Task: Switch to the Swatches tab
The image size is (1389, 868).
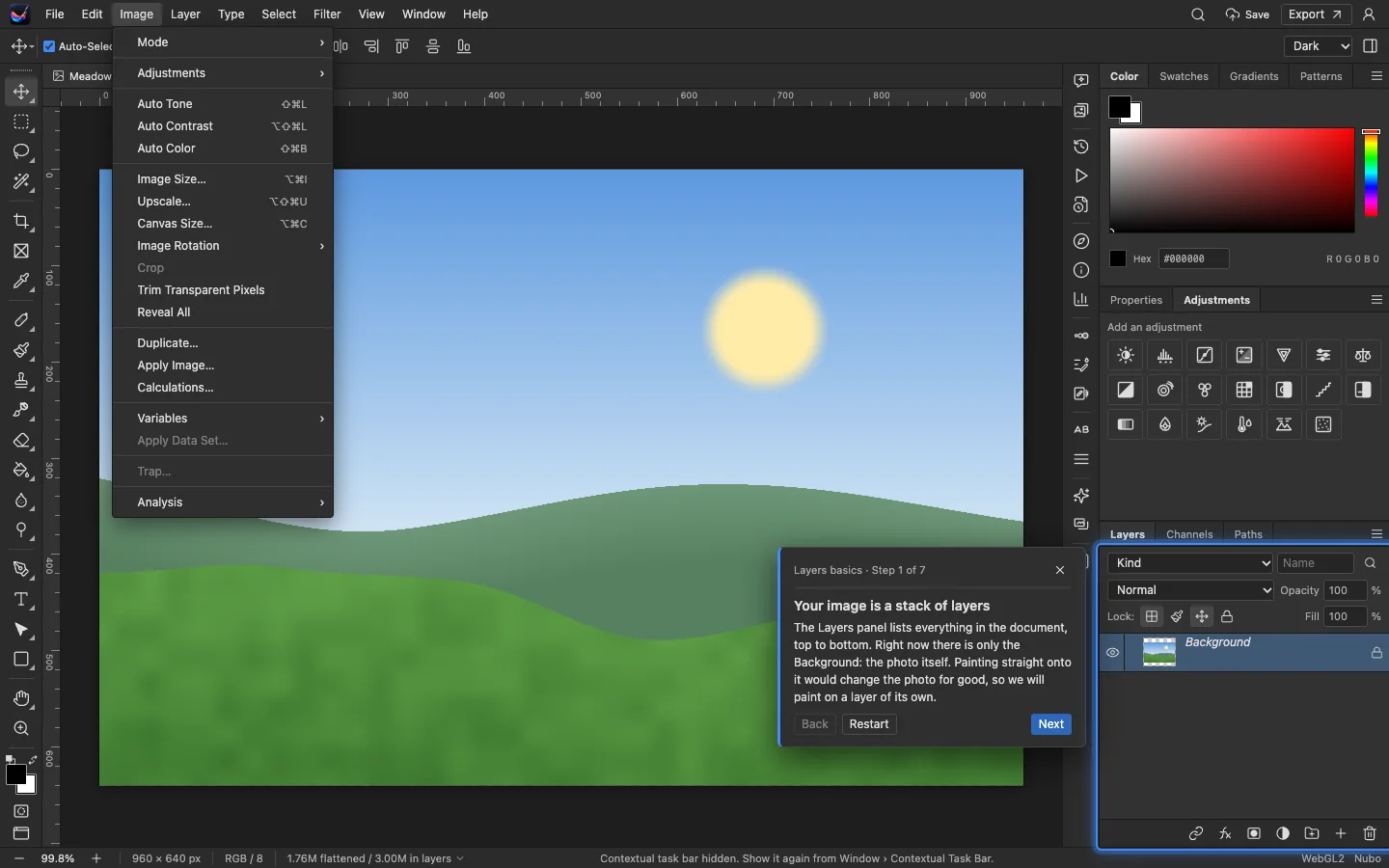Action: (x=1184, y=76)
